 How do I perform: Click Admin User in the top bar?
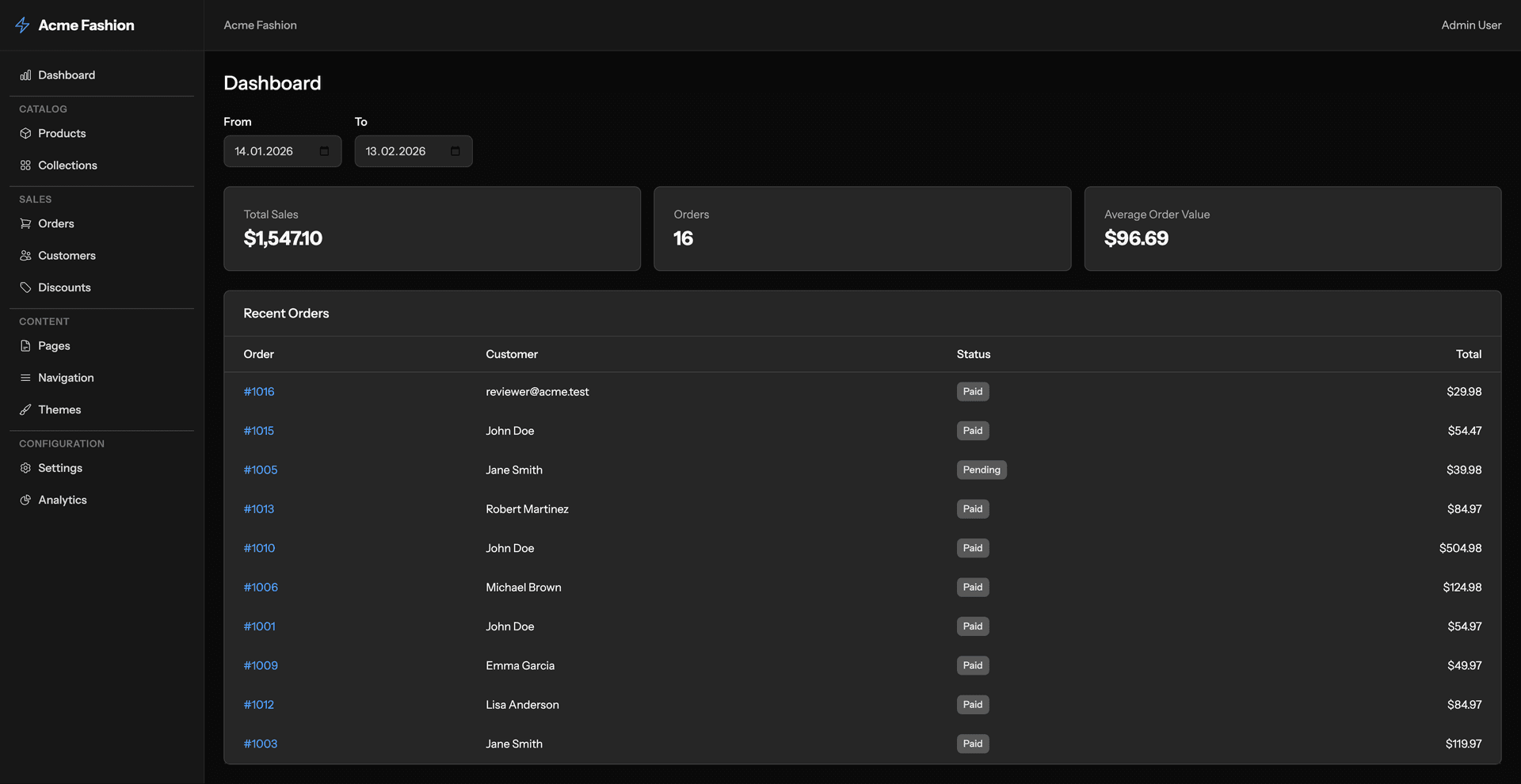[1470, 25]
